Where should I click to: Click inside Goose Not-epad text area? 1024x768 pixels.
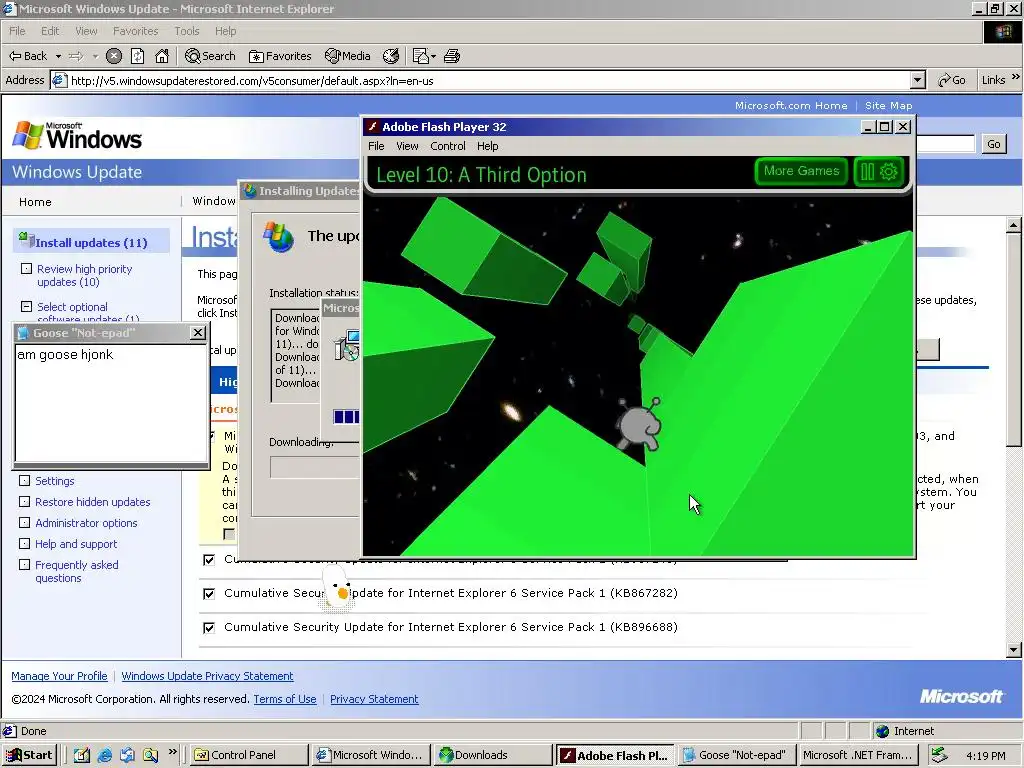(111, 403)
